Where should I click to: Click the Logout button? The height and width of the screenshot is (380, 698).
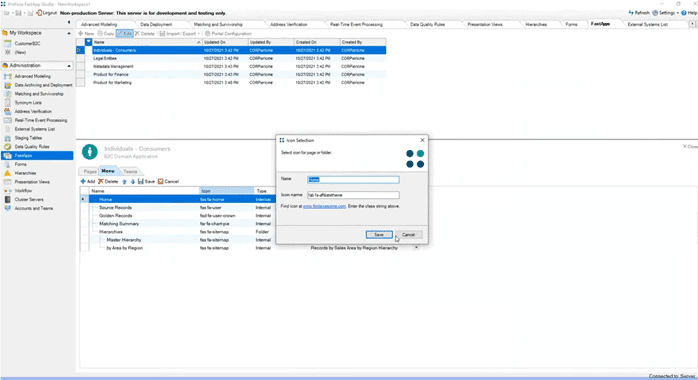[46, 13]
